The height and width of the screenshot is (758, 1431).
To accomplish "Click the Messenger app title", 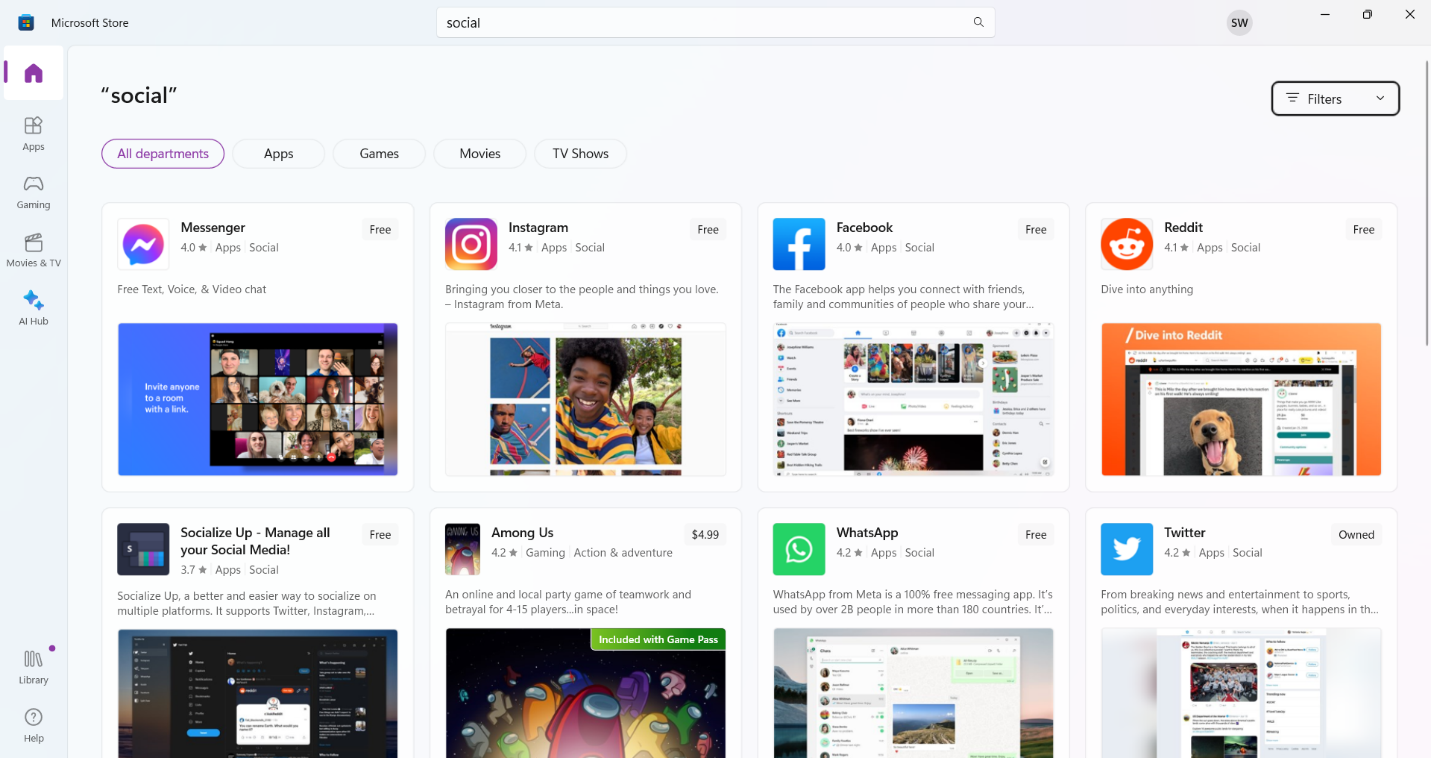I will click(x=213, y=227).
